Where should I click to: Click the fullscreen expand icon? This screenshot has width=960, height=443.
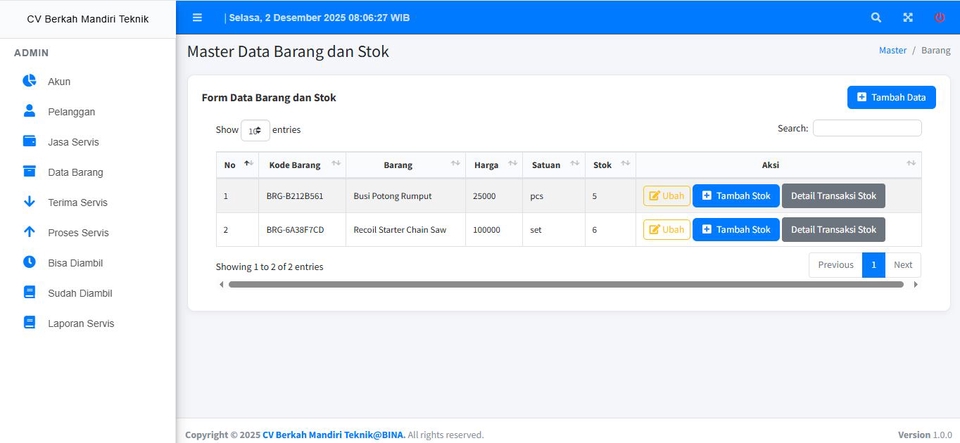908,17
